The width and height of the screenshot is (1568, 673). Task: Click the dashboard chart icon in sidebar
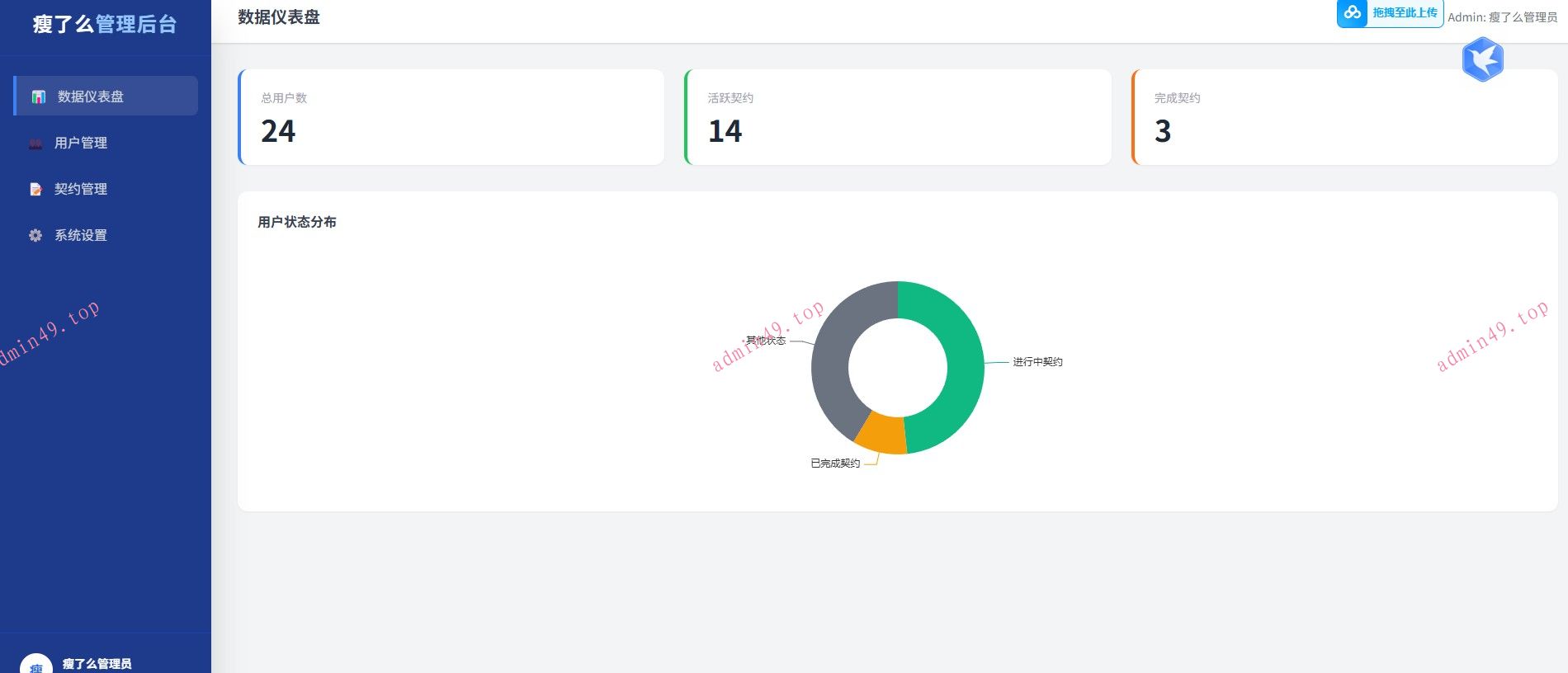pos(38,96)
